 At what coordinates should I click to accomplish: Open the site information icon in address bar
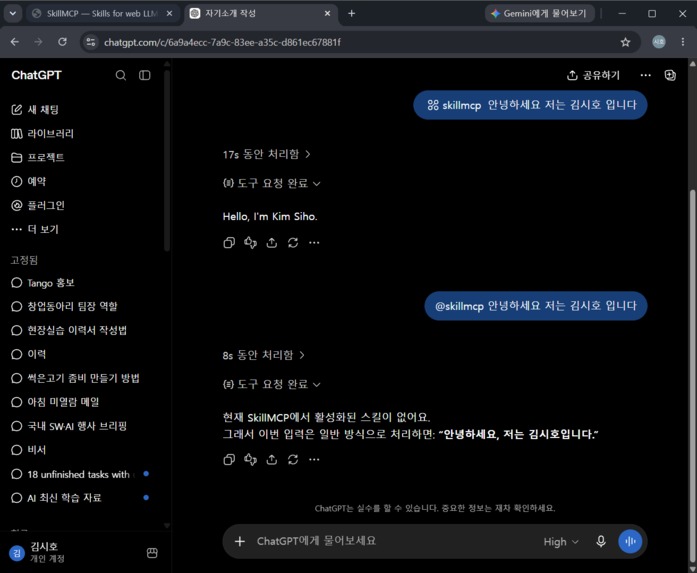coord(91,42)
